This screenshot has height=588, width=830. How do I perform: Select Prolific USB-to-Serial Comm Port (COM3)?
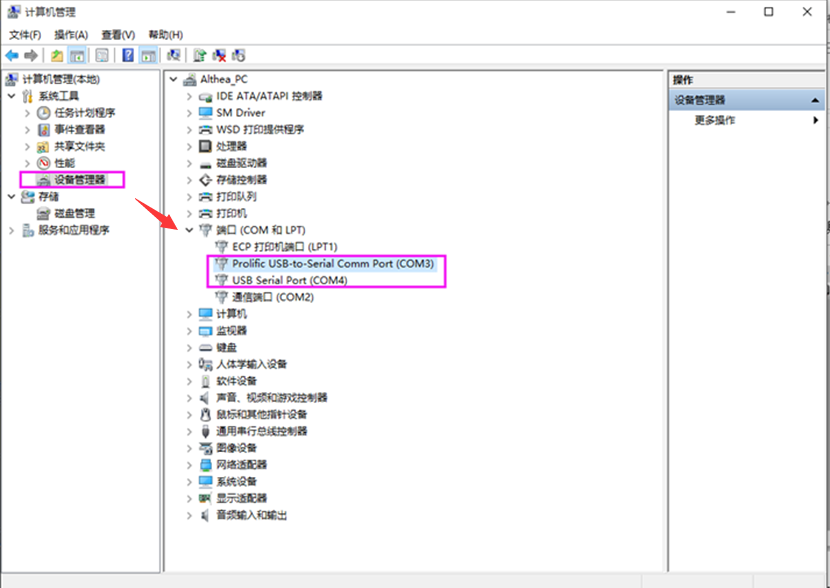[333, 264]
